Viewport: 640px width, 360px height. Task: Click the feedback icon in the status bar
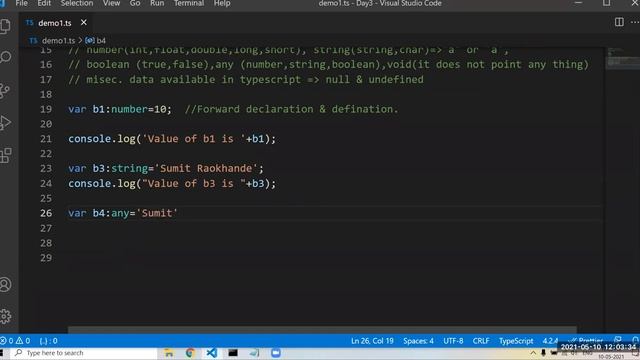pyautogui.click(x=618, y=340)
